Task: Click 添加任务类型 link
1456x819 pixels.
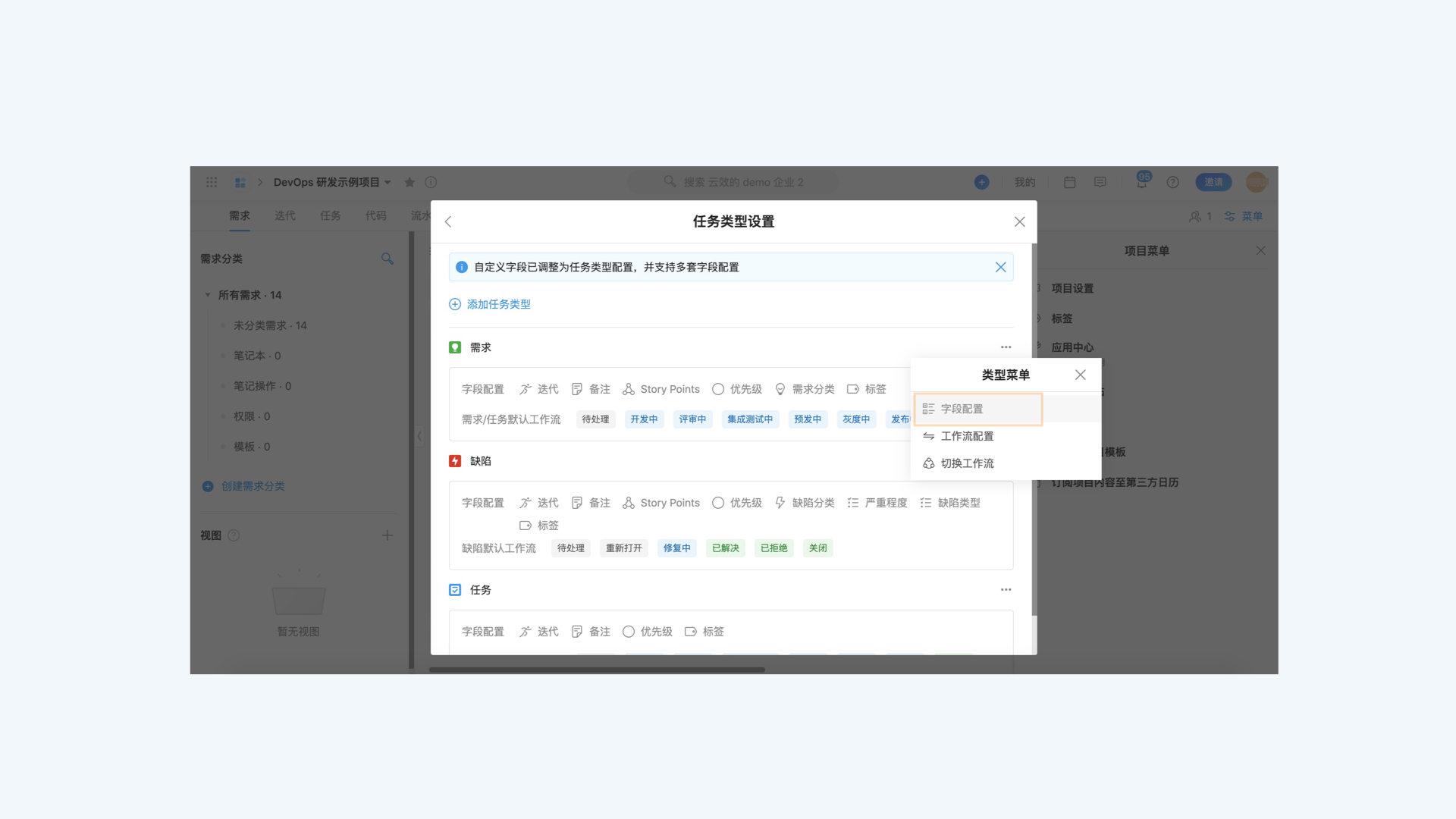Action: coord(488,303)
